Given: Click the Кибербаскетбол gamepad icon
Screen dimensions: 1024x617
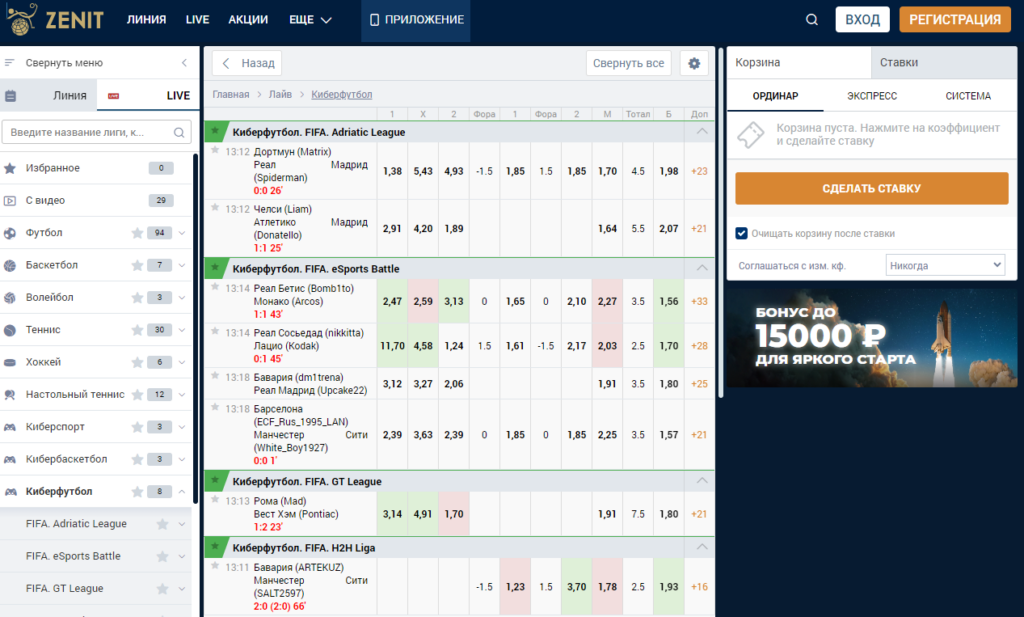Looking at the screenshot, I should pos(10,459).
